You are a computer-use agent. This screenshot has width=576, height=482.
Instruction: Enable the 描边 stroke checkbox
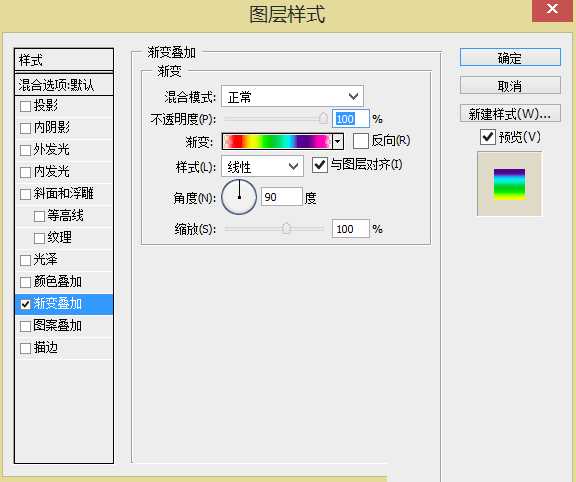pyautogui.click(x=25, y=348)
